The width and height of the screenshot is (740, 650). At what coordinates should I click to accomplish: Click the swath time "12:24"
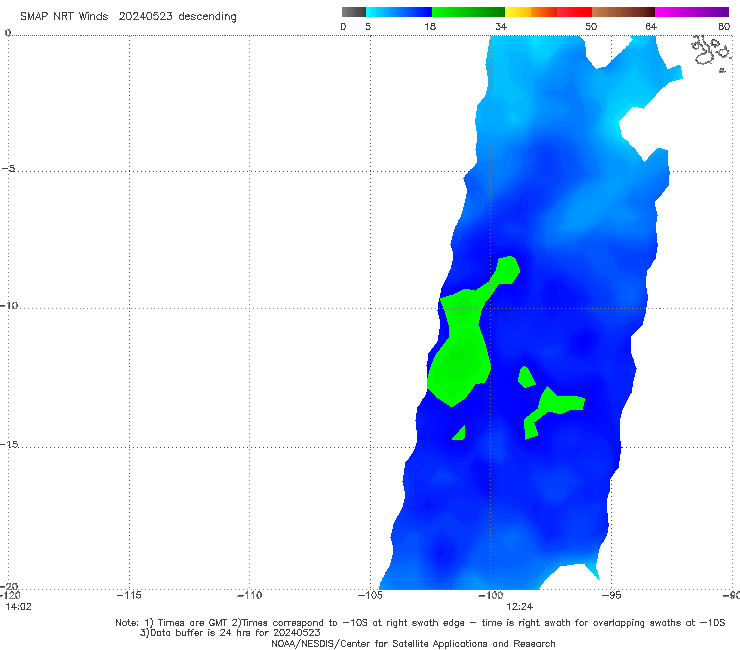pos(520,607)
